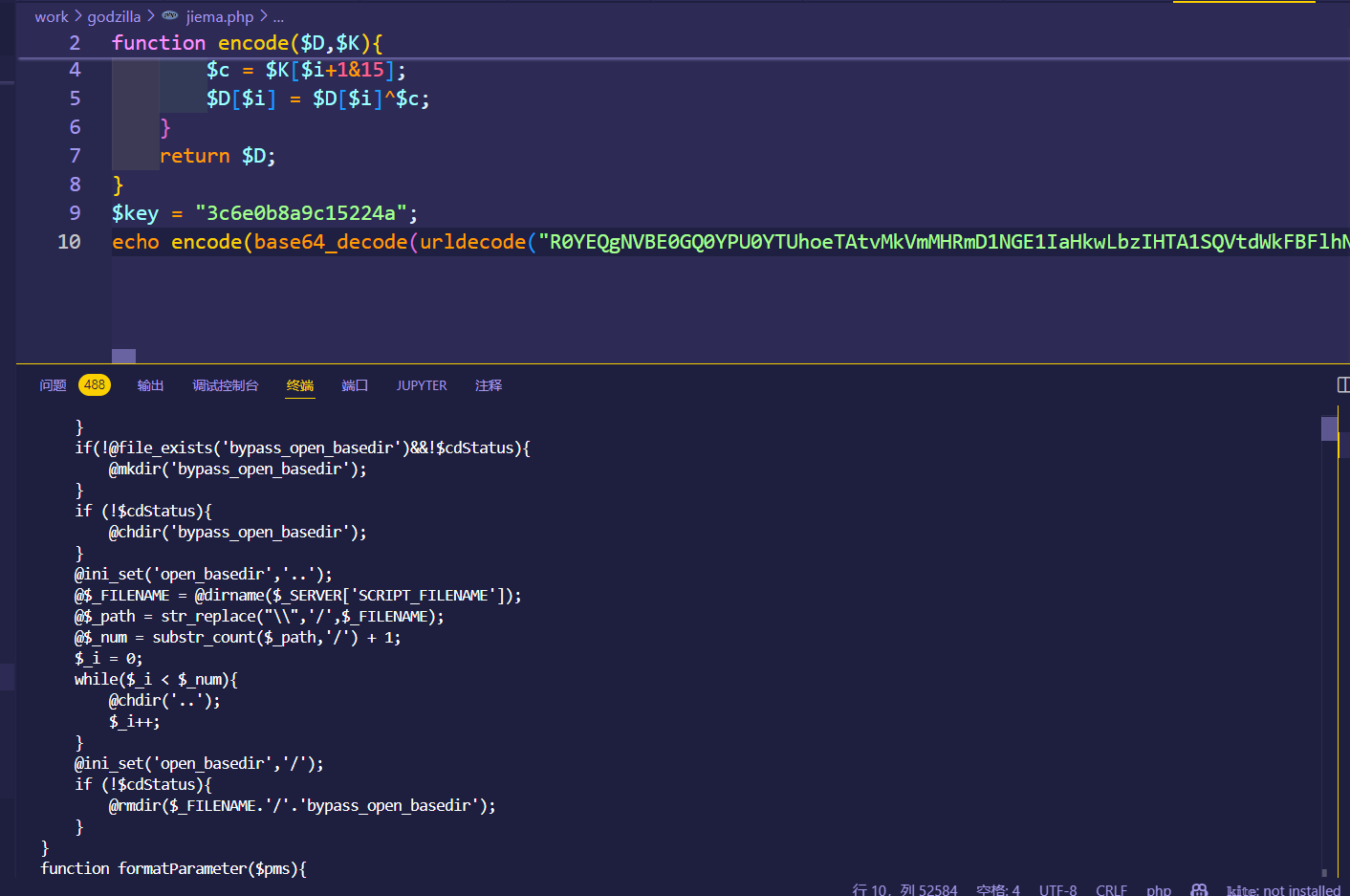Viewport: 1350px width, 896px height.
Task: Click the '$c = $K[$i+1&15];' code line
Action: 306,70
